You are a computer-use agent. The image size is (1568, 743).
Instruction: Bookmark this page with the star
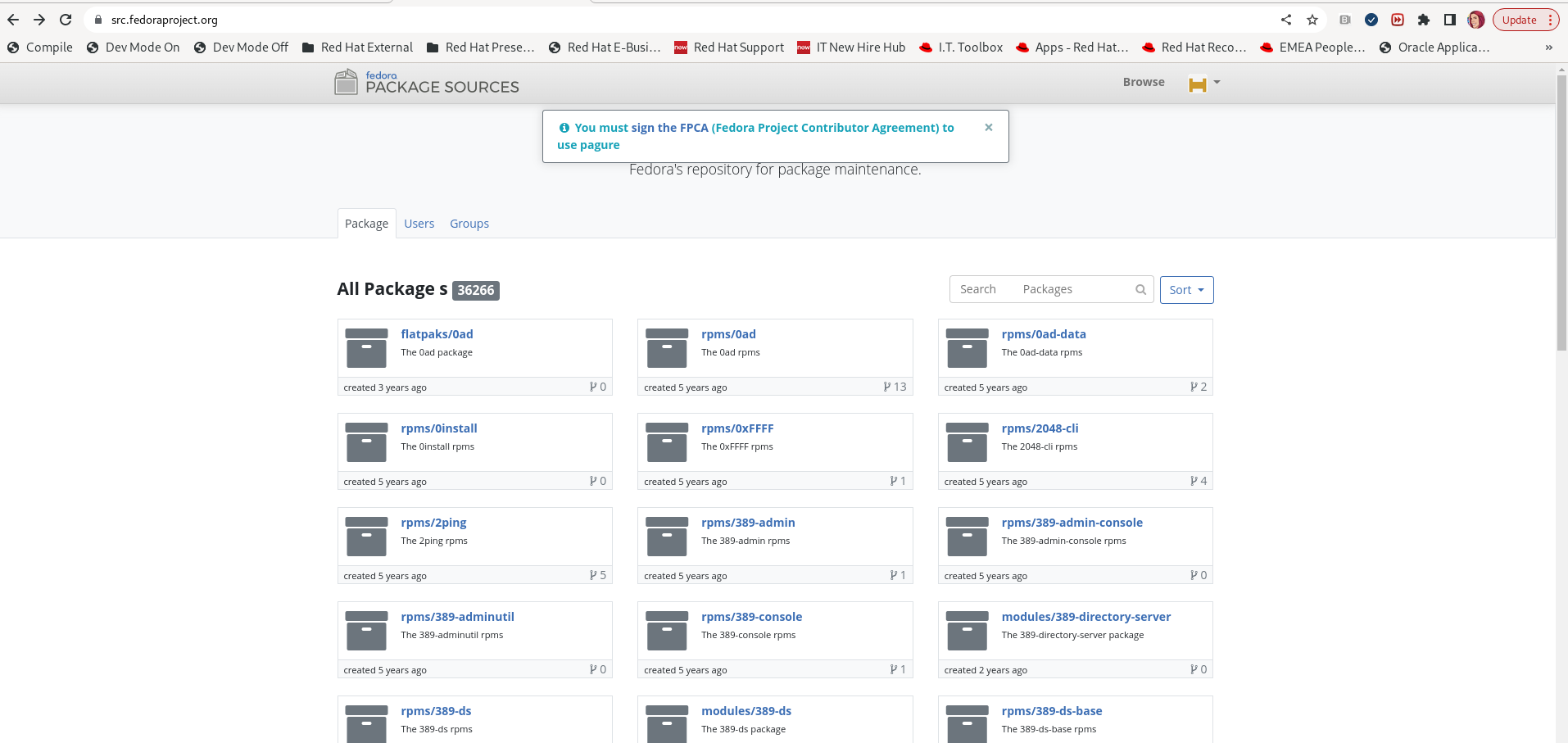(x=1312, y=20)
